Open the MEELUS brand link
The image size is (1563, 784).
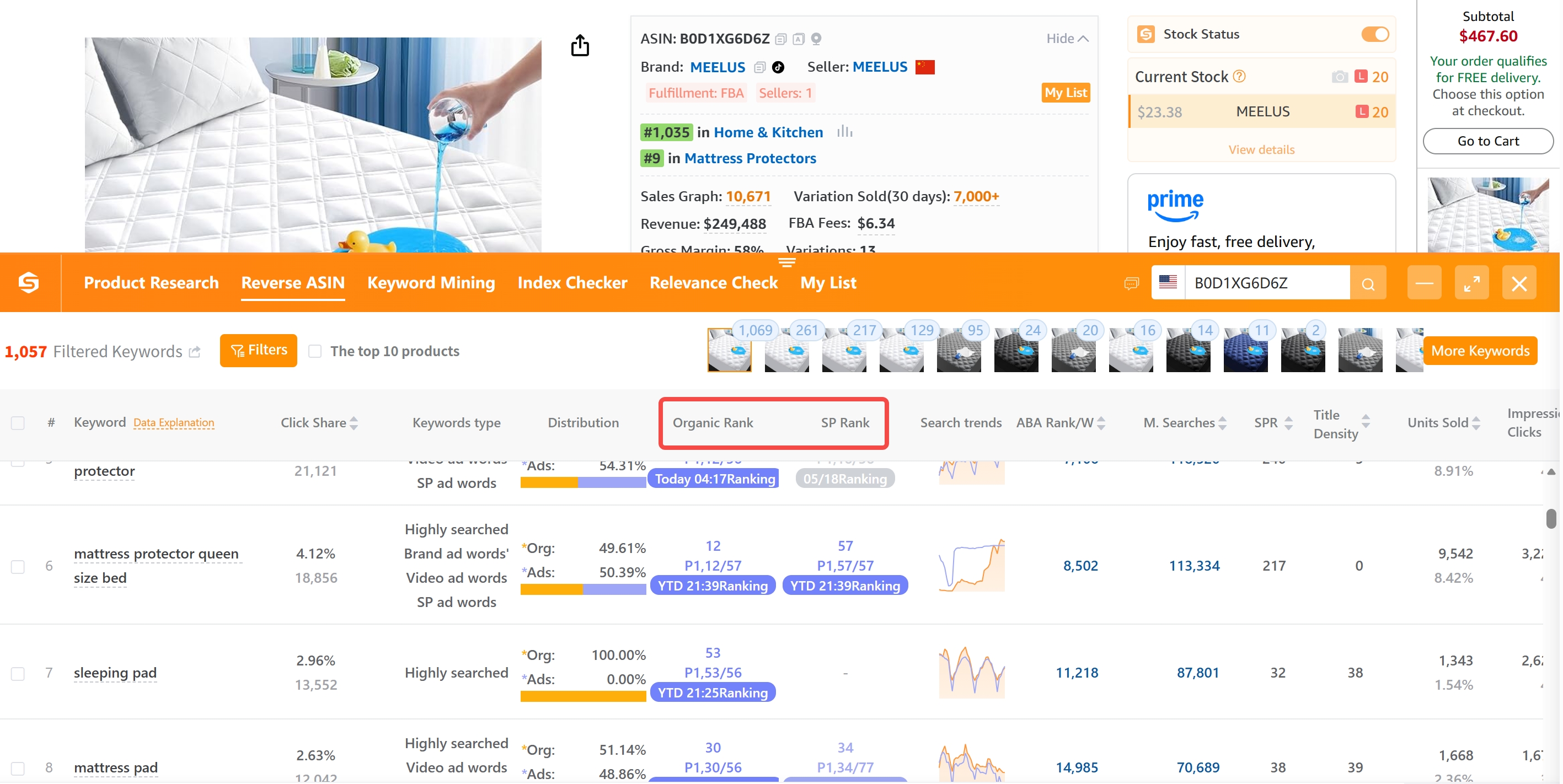[x=718, y=67]
